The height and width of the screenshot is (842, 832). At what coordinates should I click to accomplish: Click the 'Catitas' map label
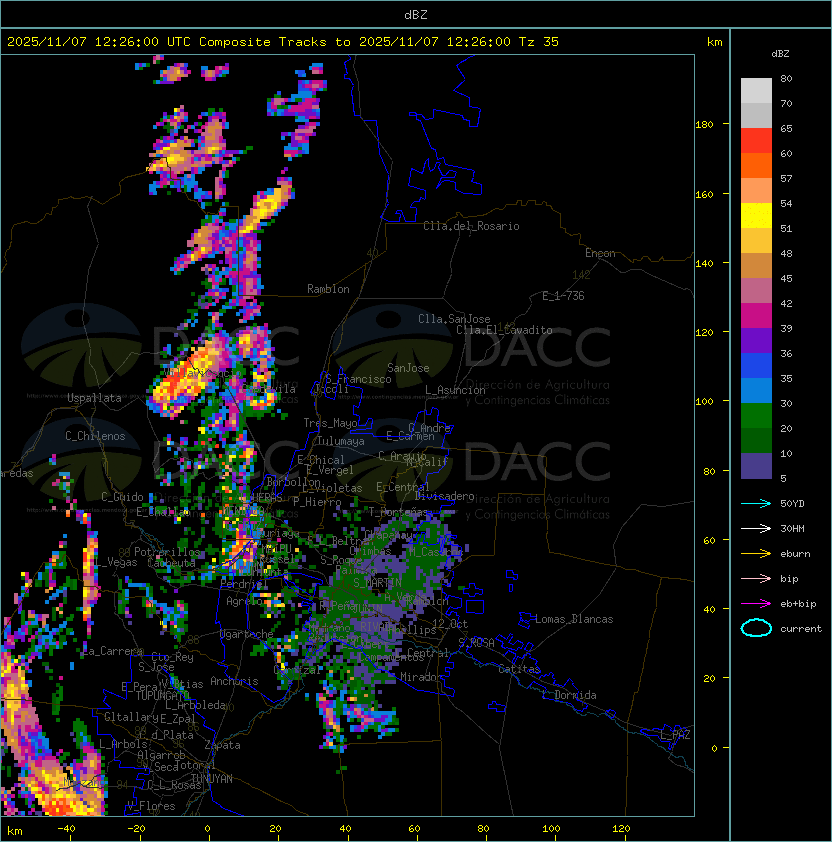pyautogui.click(x=519, y=669)
